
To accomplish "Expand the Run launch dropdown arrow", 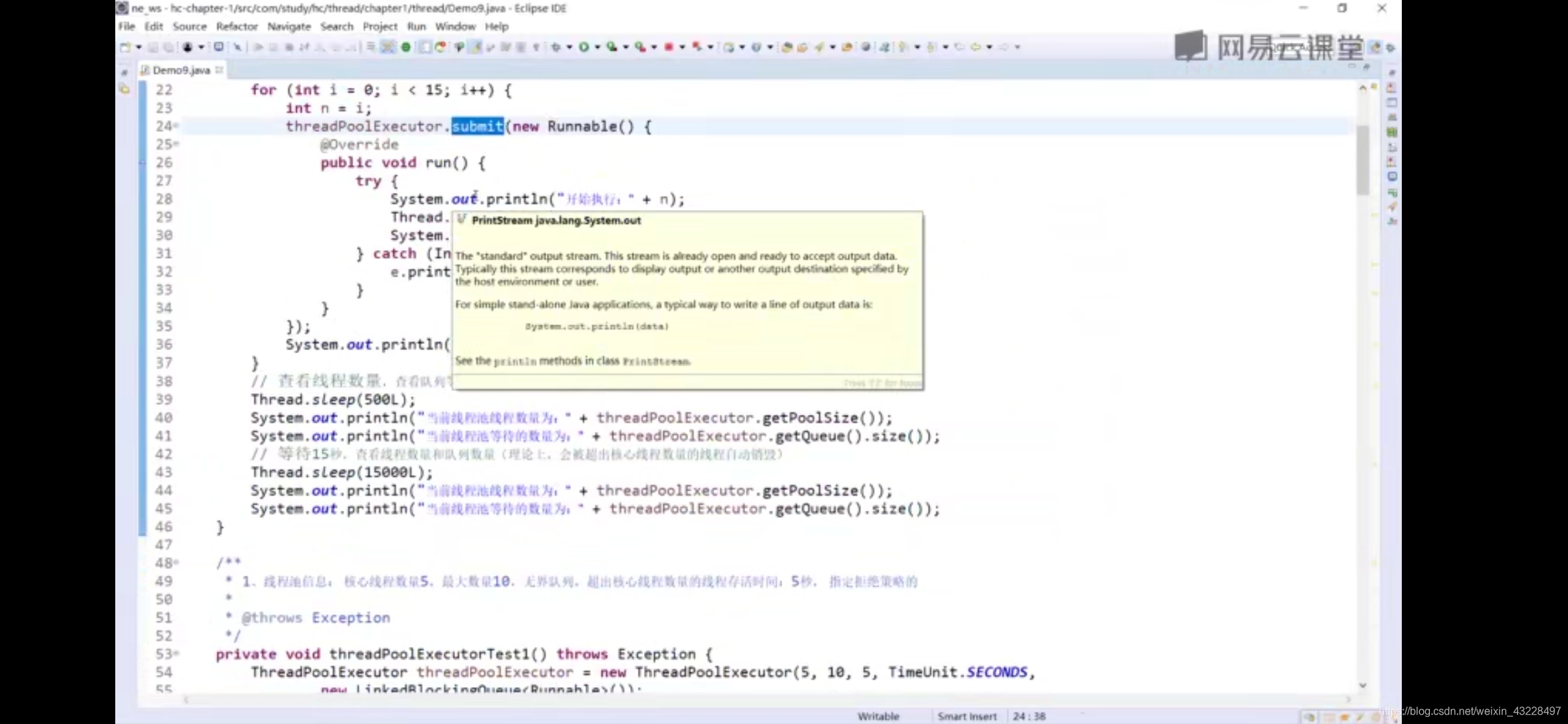I will point(597,47).
